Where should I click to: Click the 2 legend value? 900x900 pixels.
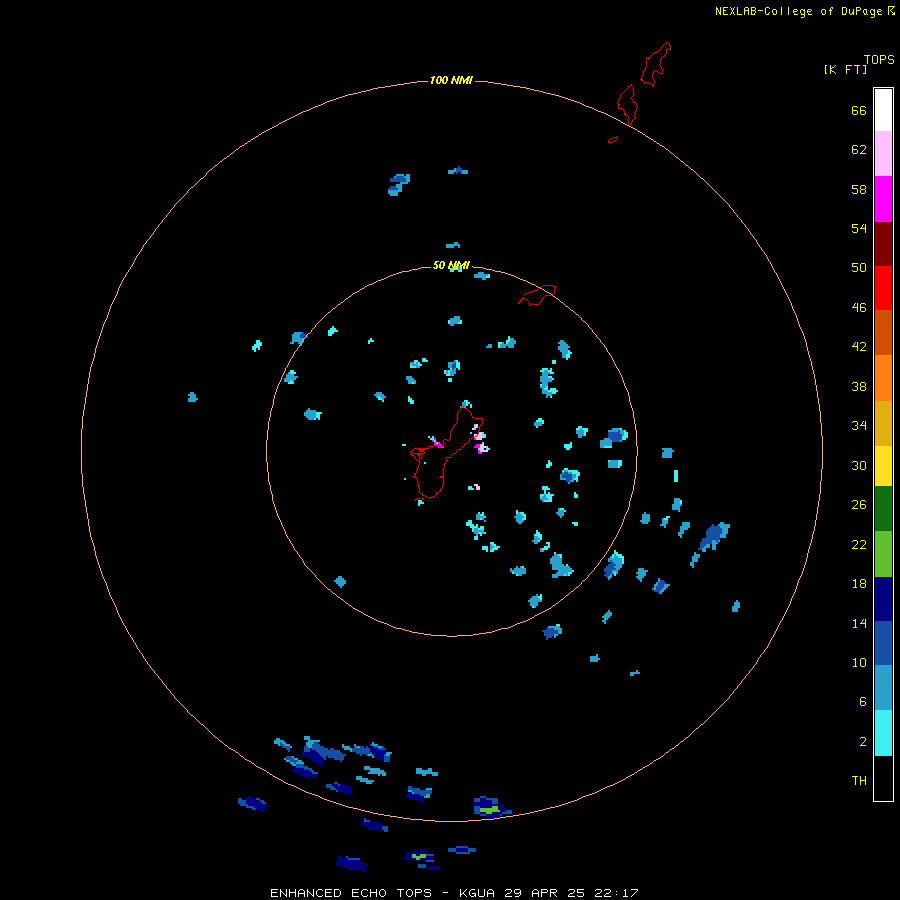pos(863,742)
